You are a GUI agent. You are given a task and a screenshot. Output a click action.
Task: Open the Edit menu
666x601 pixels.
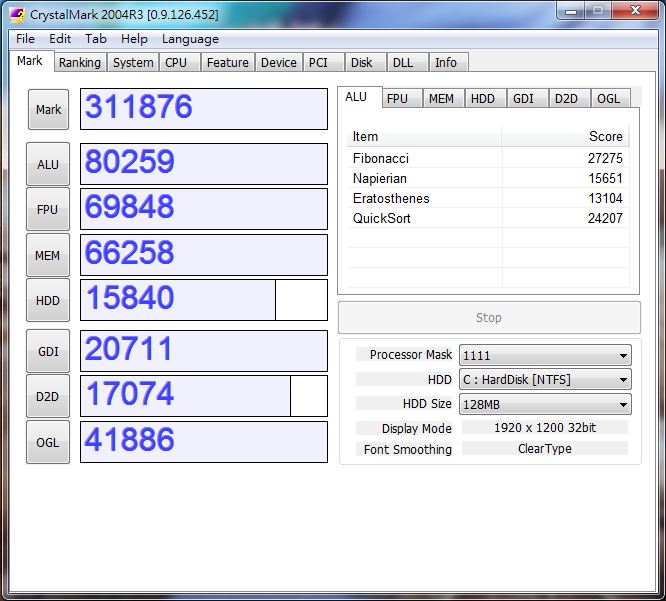[x=60, y=39]
